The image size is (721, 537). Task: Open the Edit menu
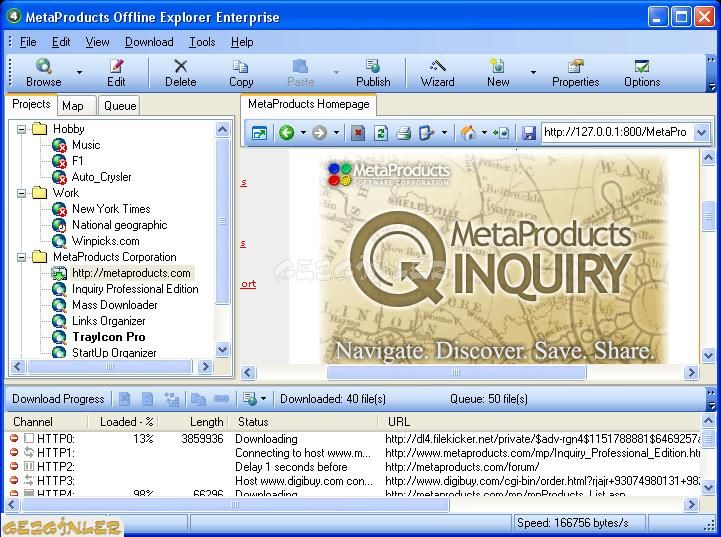tap(61, 42)
